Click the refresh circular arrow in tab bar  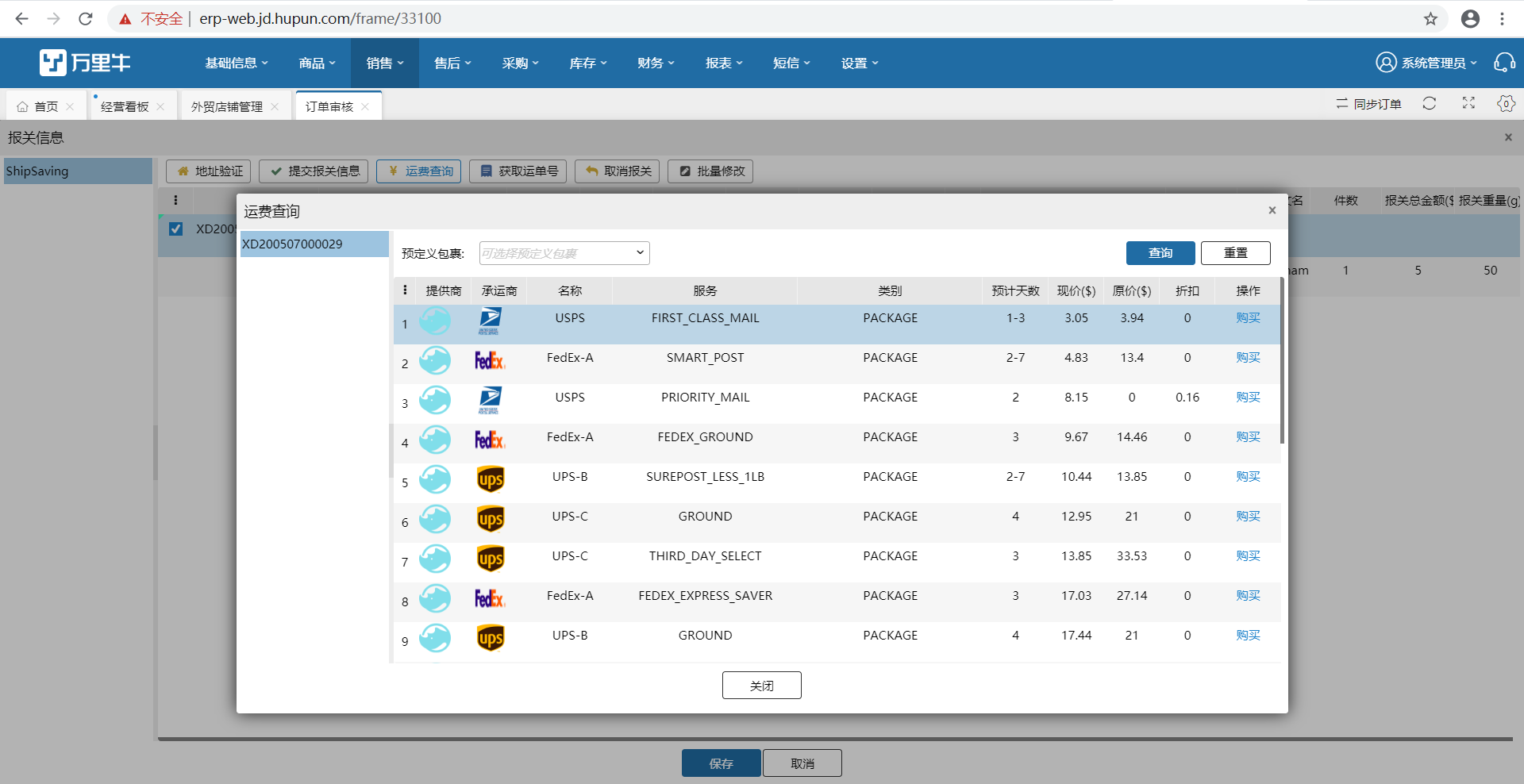pos(1429,103)
